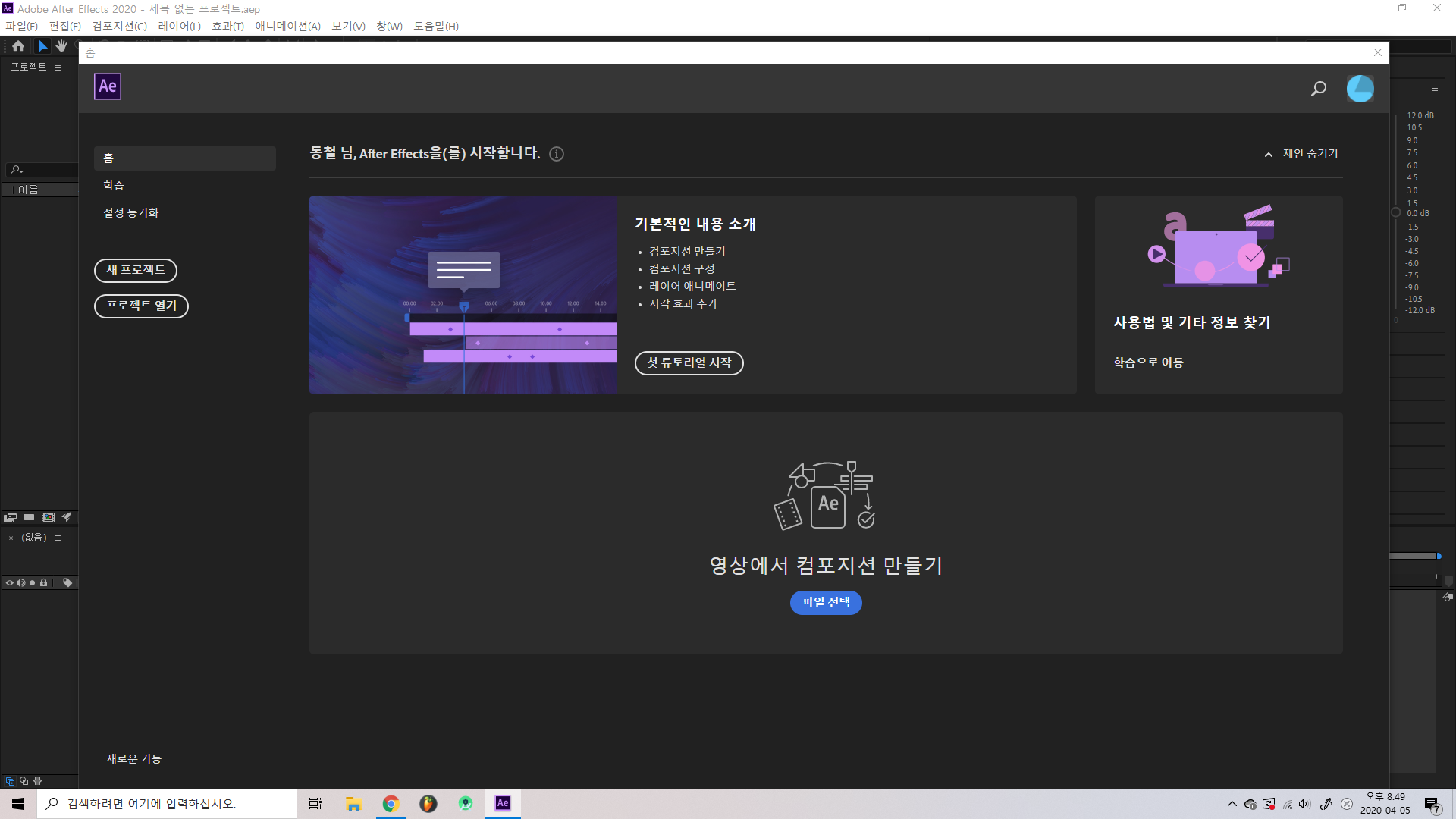The image size is (1456, 819).
Task: Click the After Effects logo in Home window
Action: click(x=108, y=86)
